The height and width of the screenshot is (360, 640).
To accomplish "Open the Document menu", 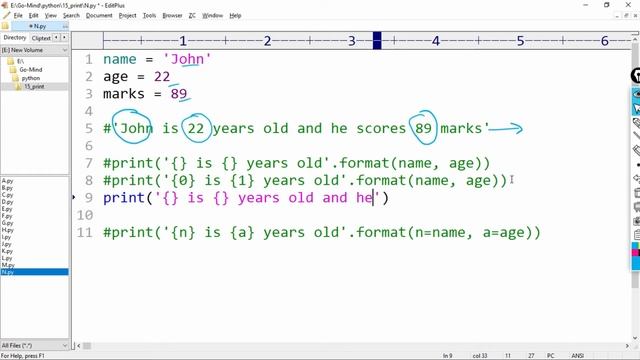I will (x=99, y=16).
